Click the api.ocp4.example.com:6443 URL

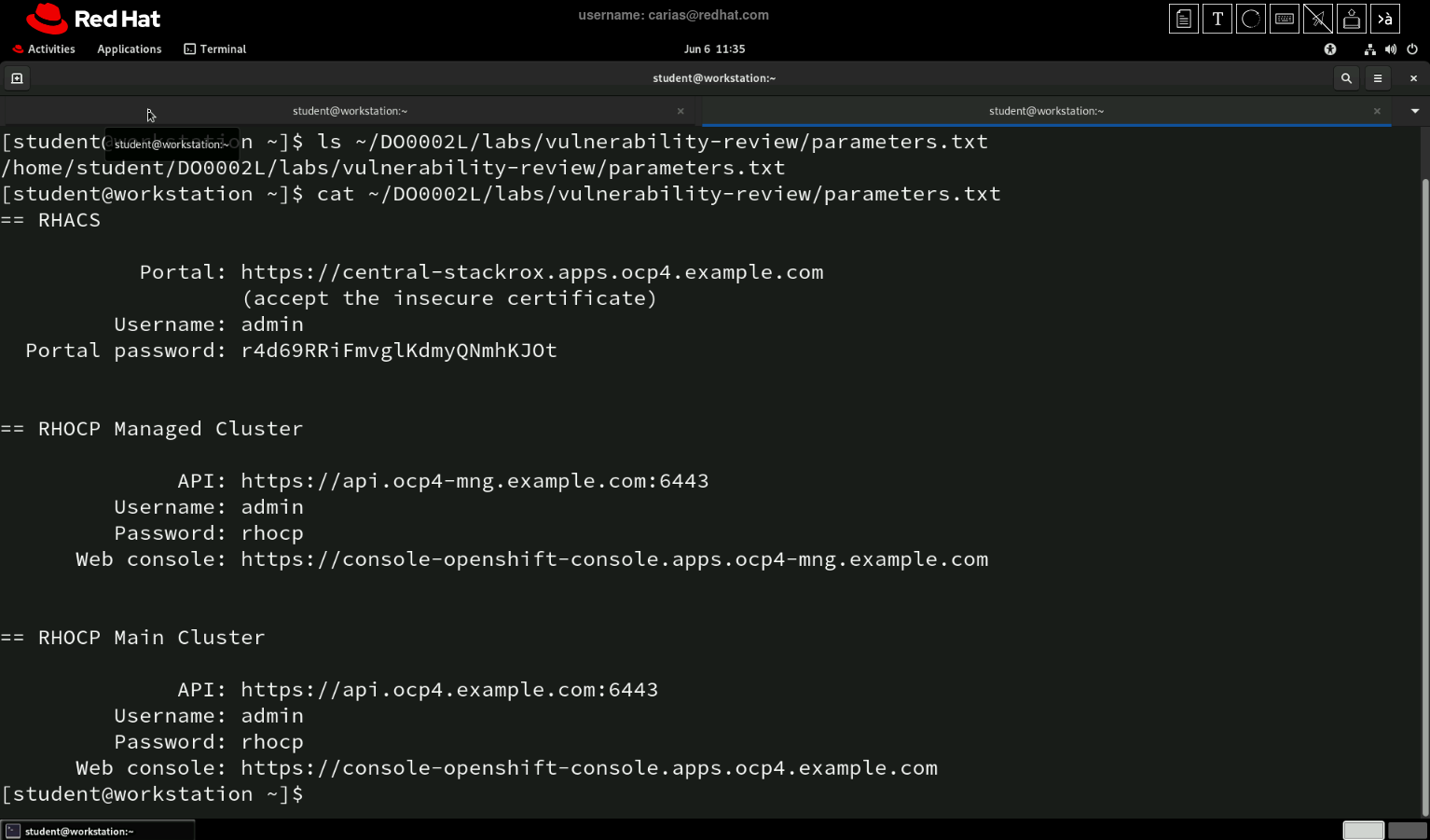[x=449, y=690]
